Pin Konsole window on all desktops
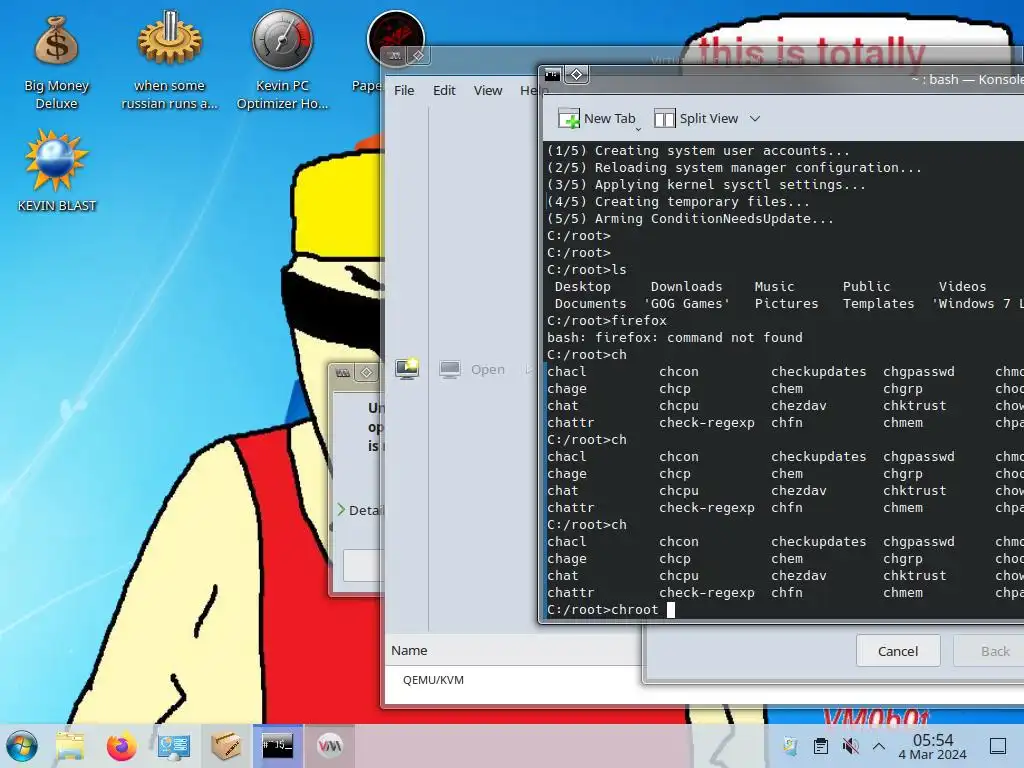The height and width of the screenshot is (768, 1024). (577, 74)
